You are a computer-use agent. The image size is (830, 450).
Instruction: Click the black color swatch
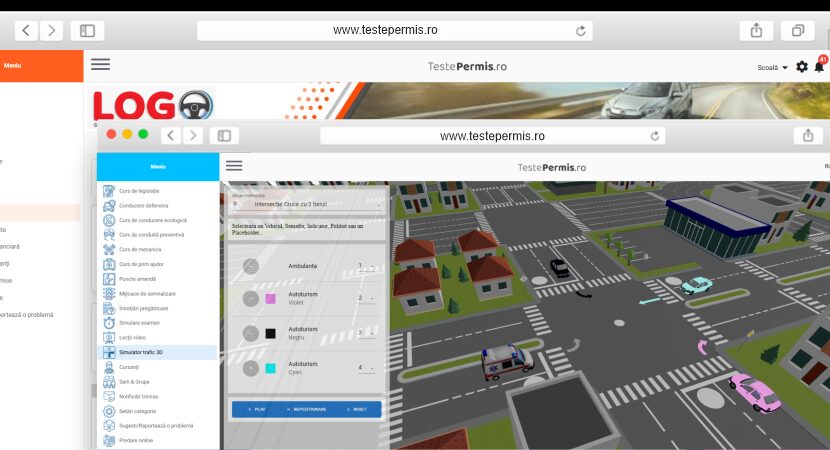tap(270, 334)
